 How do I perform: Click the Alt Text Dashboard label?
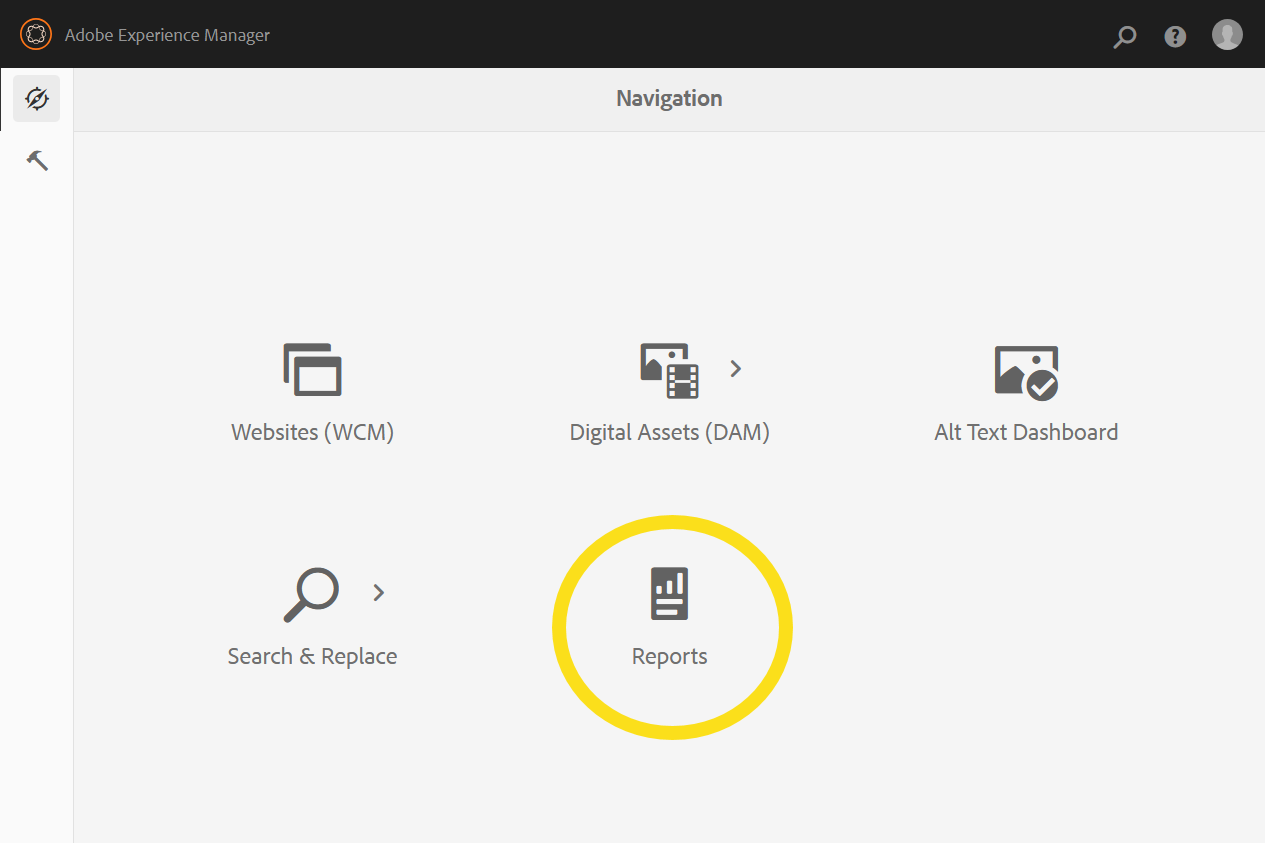coord(1026,432)
